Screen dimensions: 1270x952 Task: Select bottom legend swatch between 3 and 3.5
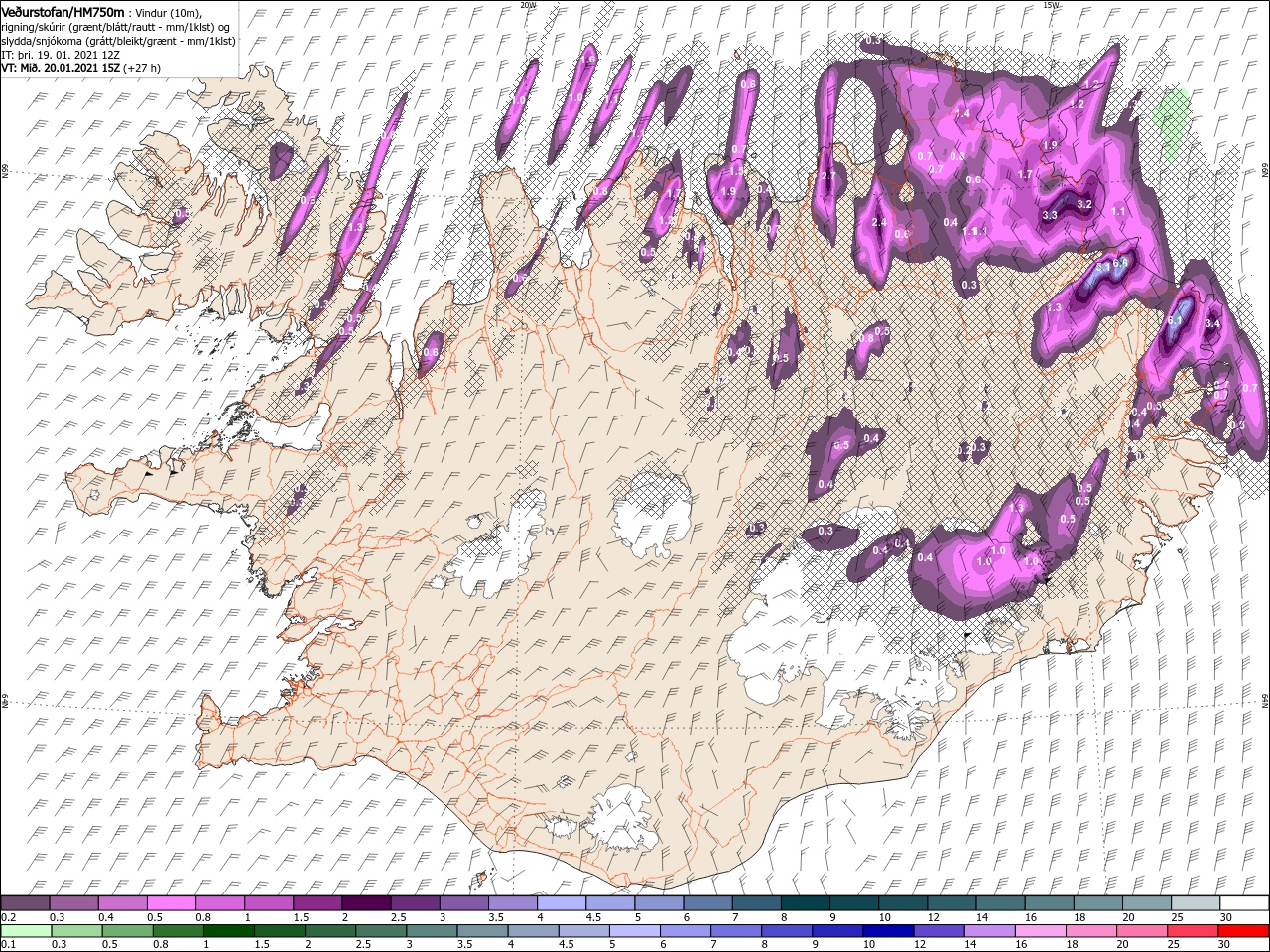click(x=432, y=930)
